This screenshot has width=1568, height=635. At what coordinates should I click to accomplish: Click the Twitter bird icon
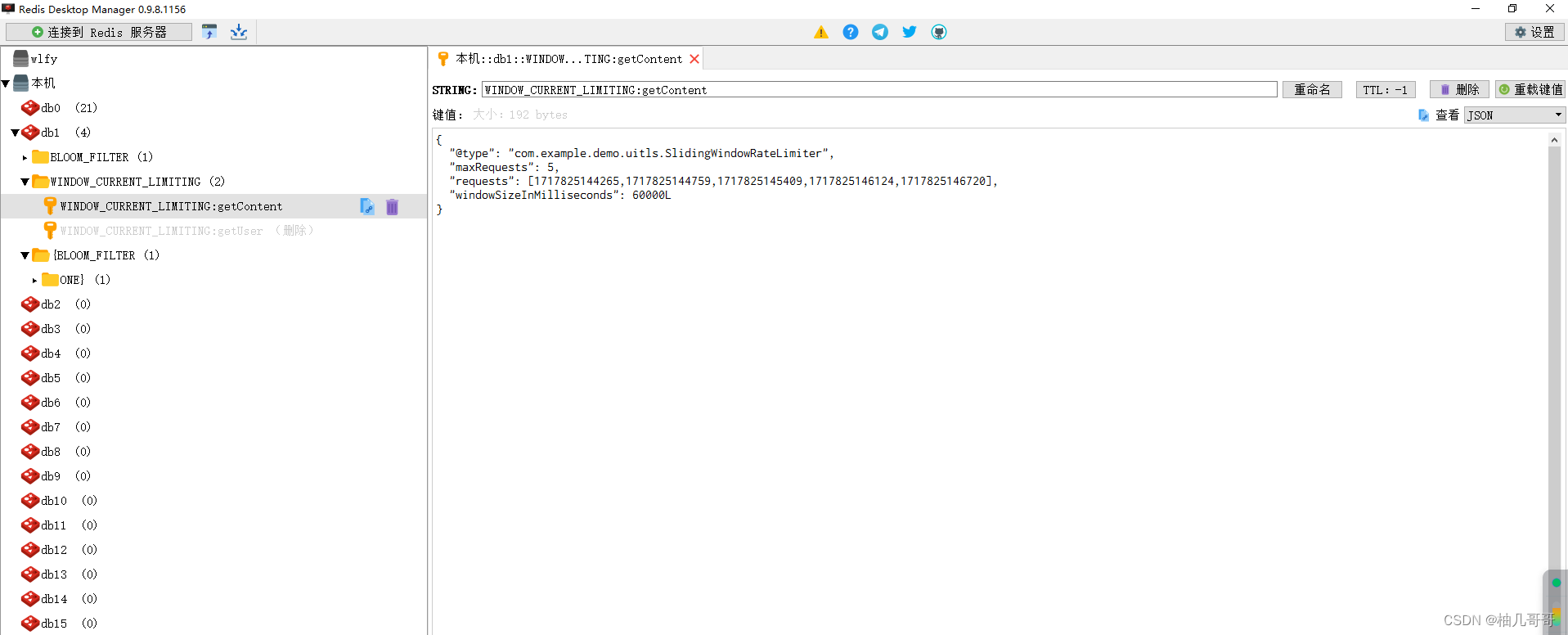[910, 32]
